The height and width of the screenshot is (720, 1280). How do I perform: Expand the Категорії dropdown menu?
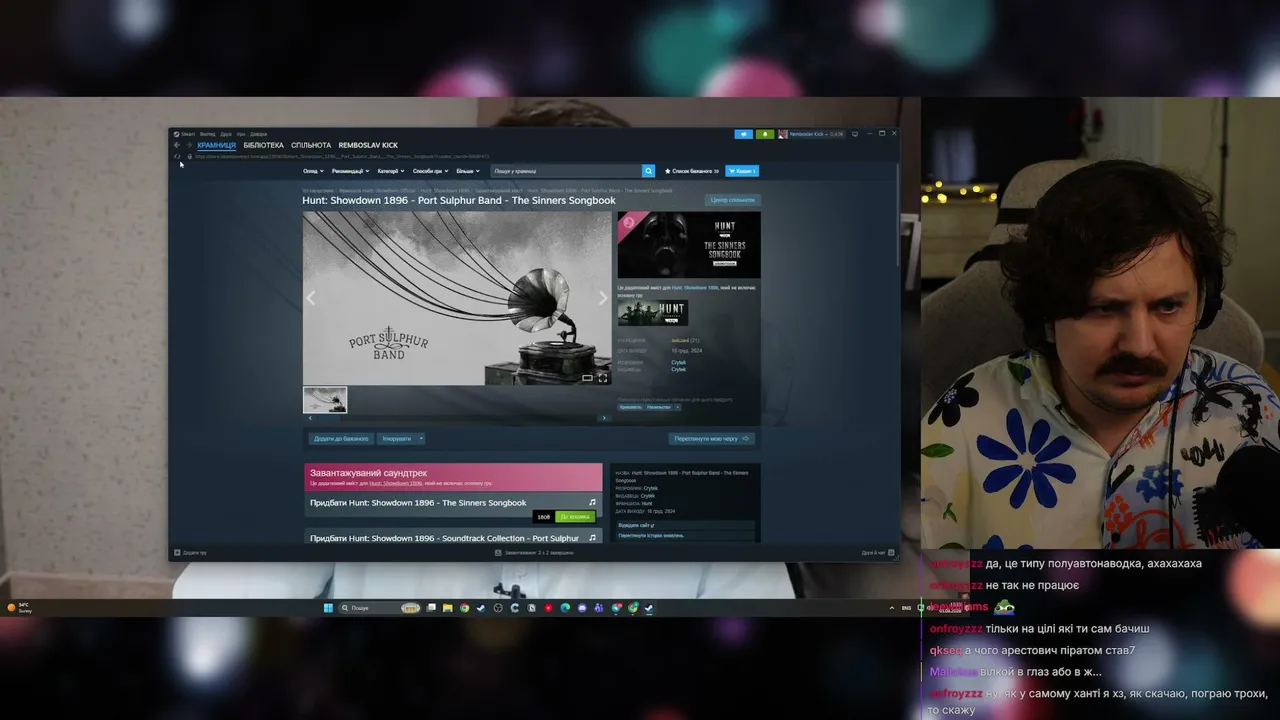tap(391, 171)
